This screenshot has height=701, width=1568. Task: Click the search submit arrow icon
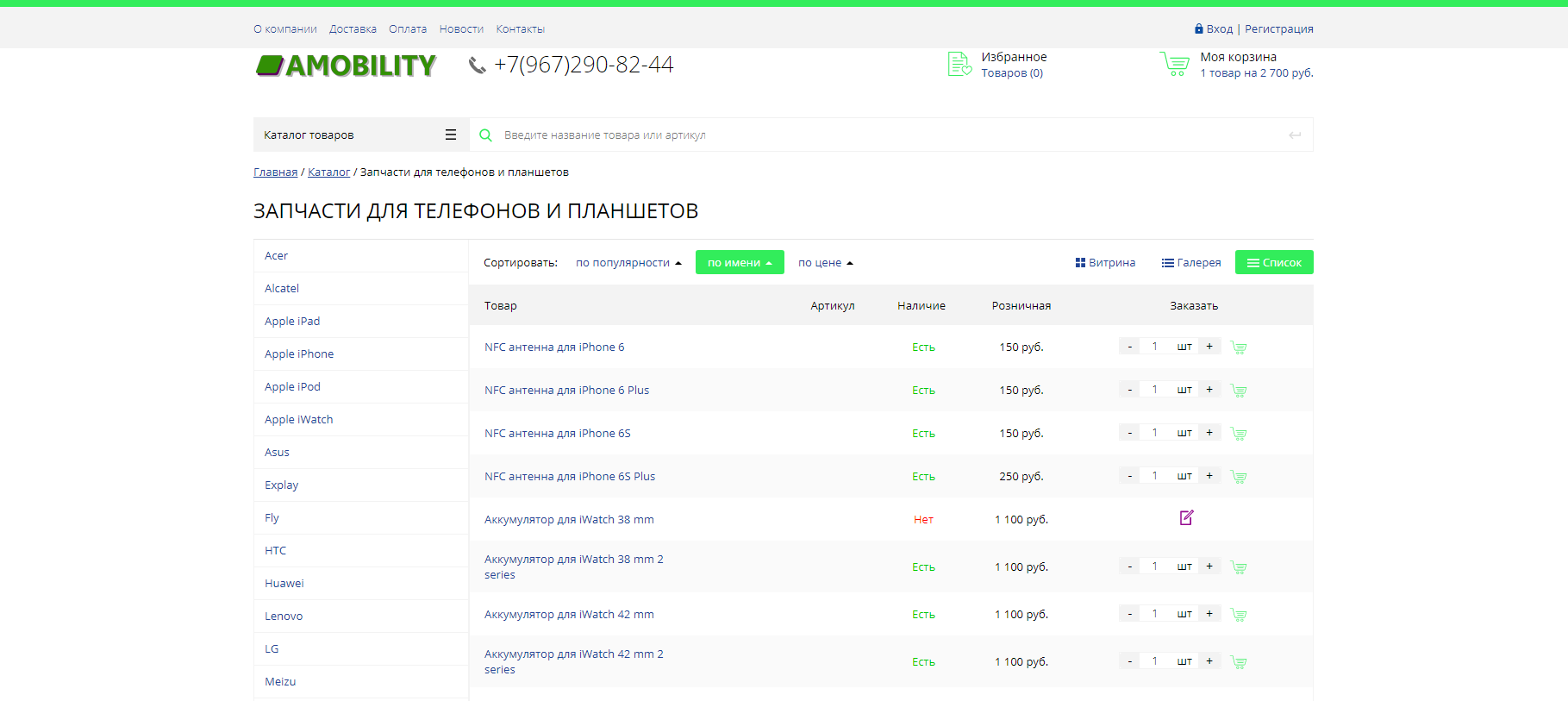[x=1295, y=135]
